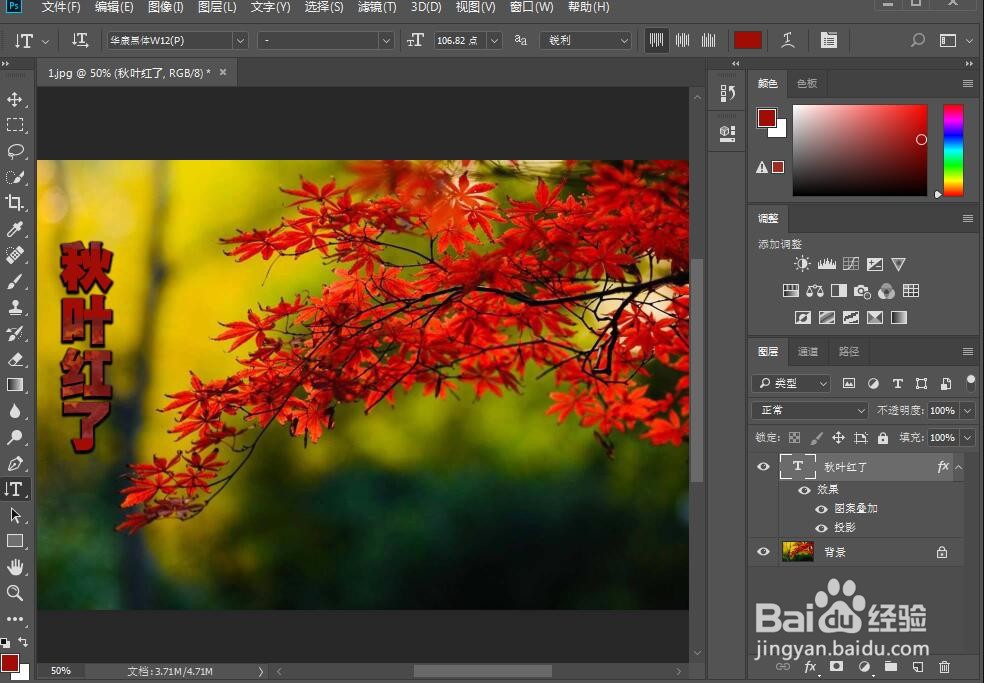This screenshot has width=984, height=683.
Task: Select the Hand tool
Action: [14, 567]
